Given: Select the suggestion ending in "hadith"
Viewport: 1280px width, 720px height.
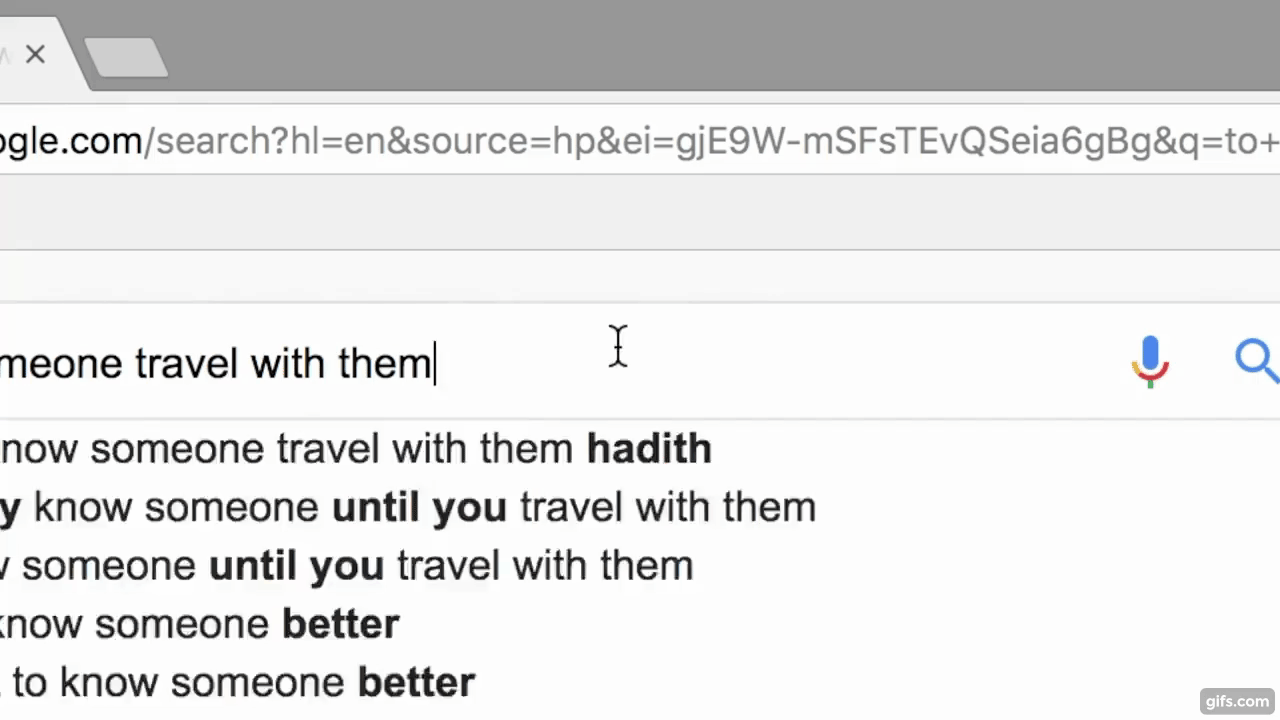Looking at the screenshot, I should pyautogui.click(x=355, y=449).
